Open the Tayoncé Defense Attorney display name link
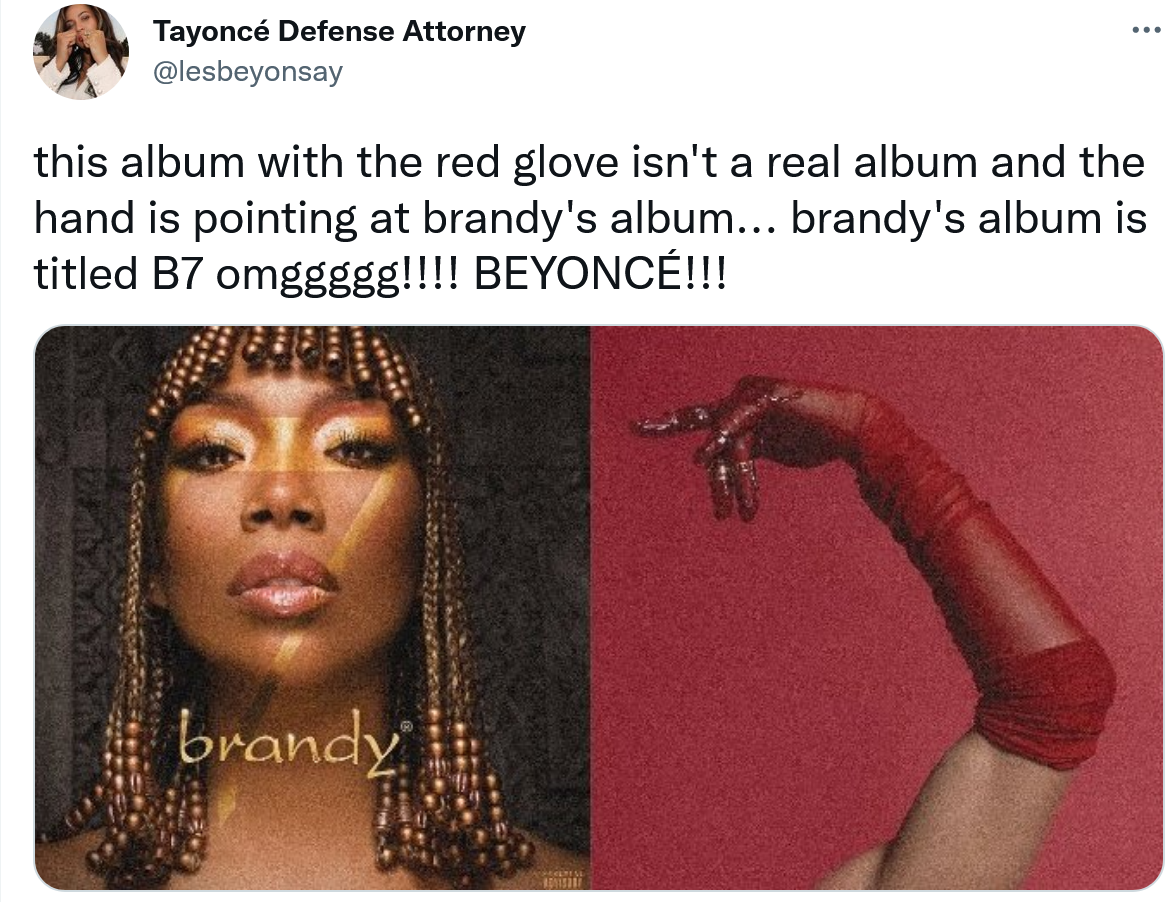This screenshot has width=1176, height=902. click(339, 31)
